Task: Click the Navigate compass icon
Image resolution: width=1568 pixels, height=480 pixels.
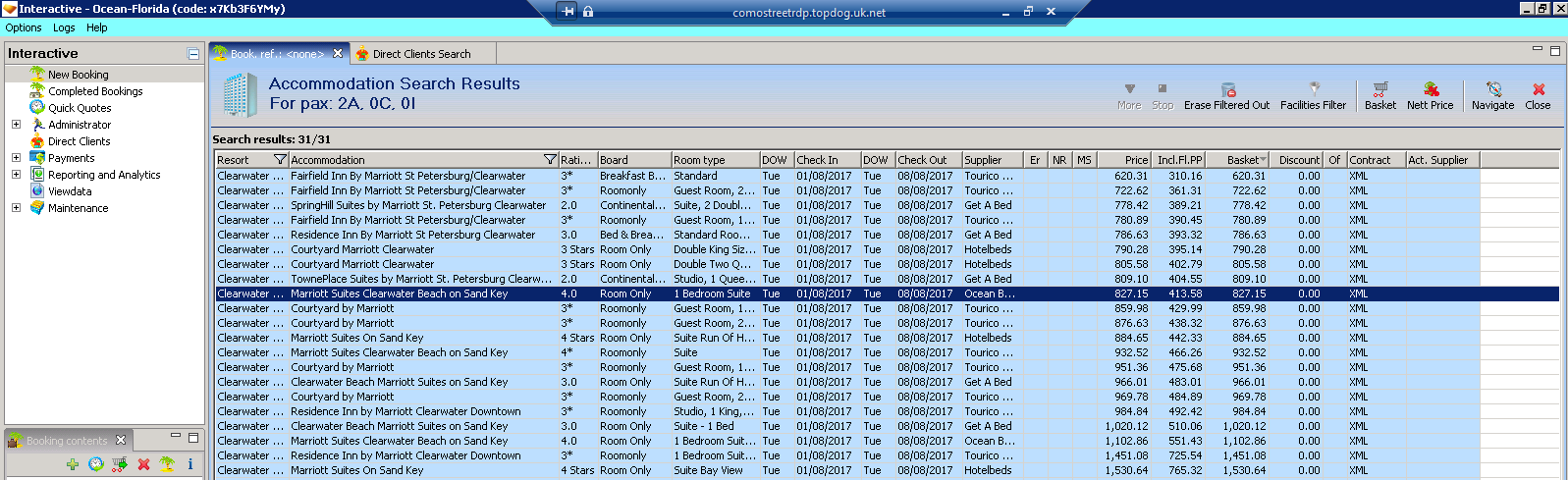Action: point(1493,89)
